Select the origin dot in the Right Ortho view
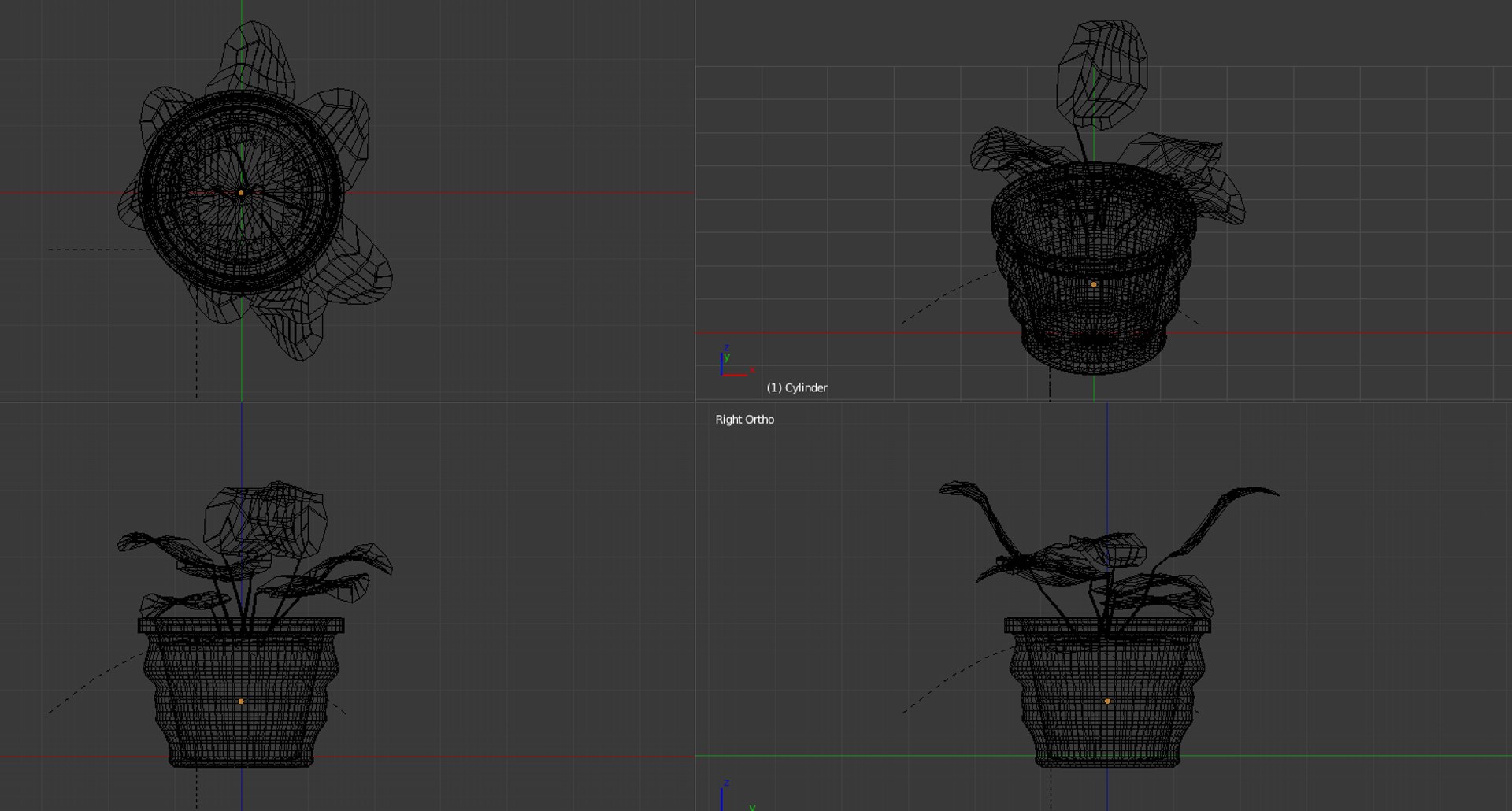The width and height of the screenshot is (1512, 811). click(x=1107, y=701)
